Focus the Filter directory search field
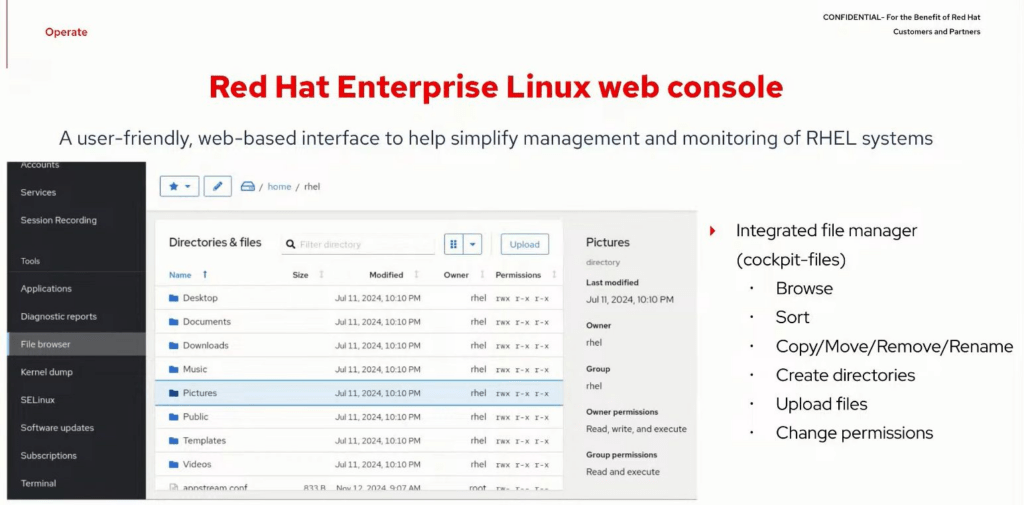Viewport: 1024px width, 505px height. [x=358, y=244]
